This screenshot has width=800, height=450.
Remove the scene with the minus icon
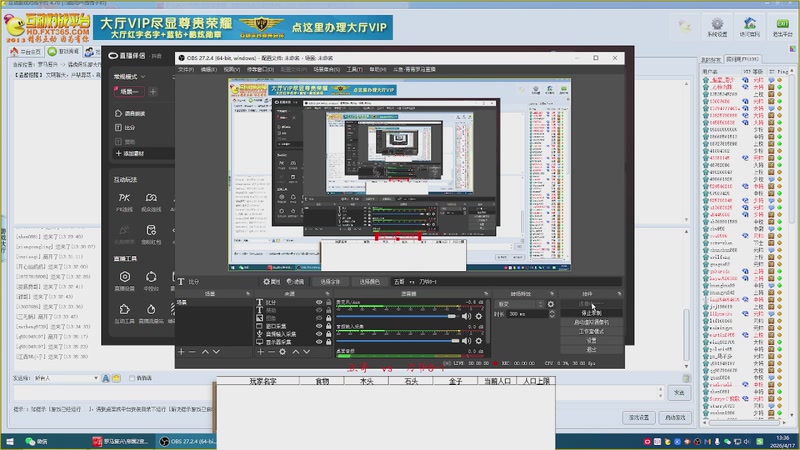coord(192,352)
